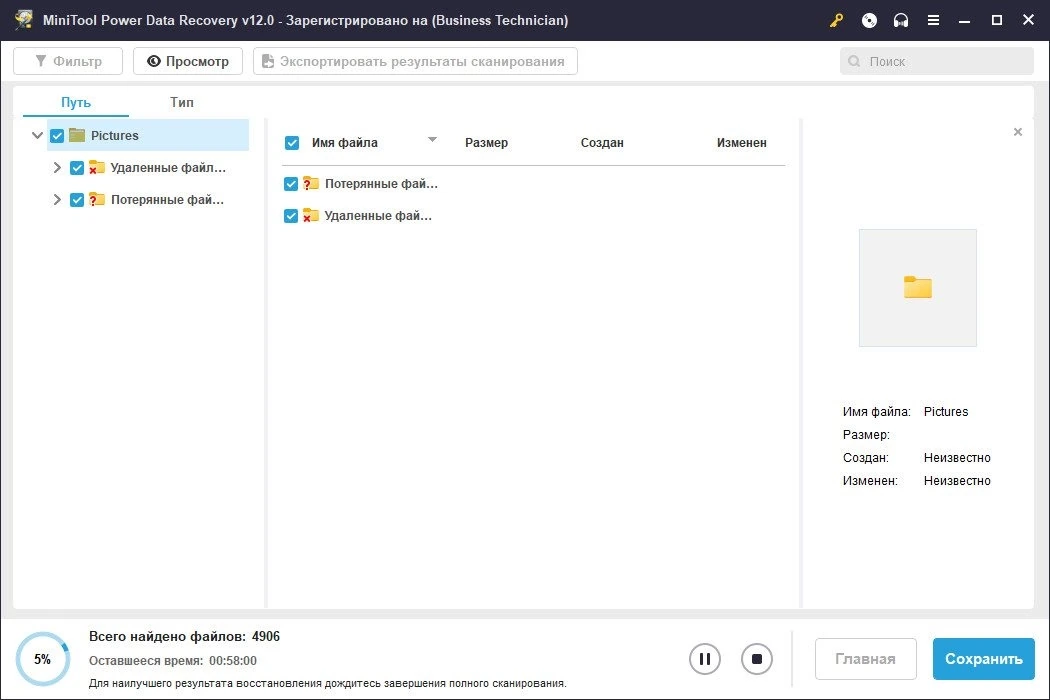Stop the scan
1050x700 pixels.
[x=757, y=659]
